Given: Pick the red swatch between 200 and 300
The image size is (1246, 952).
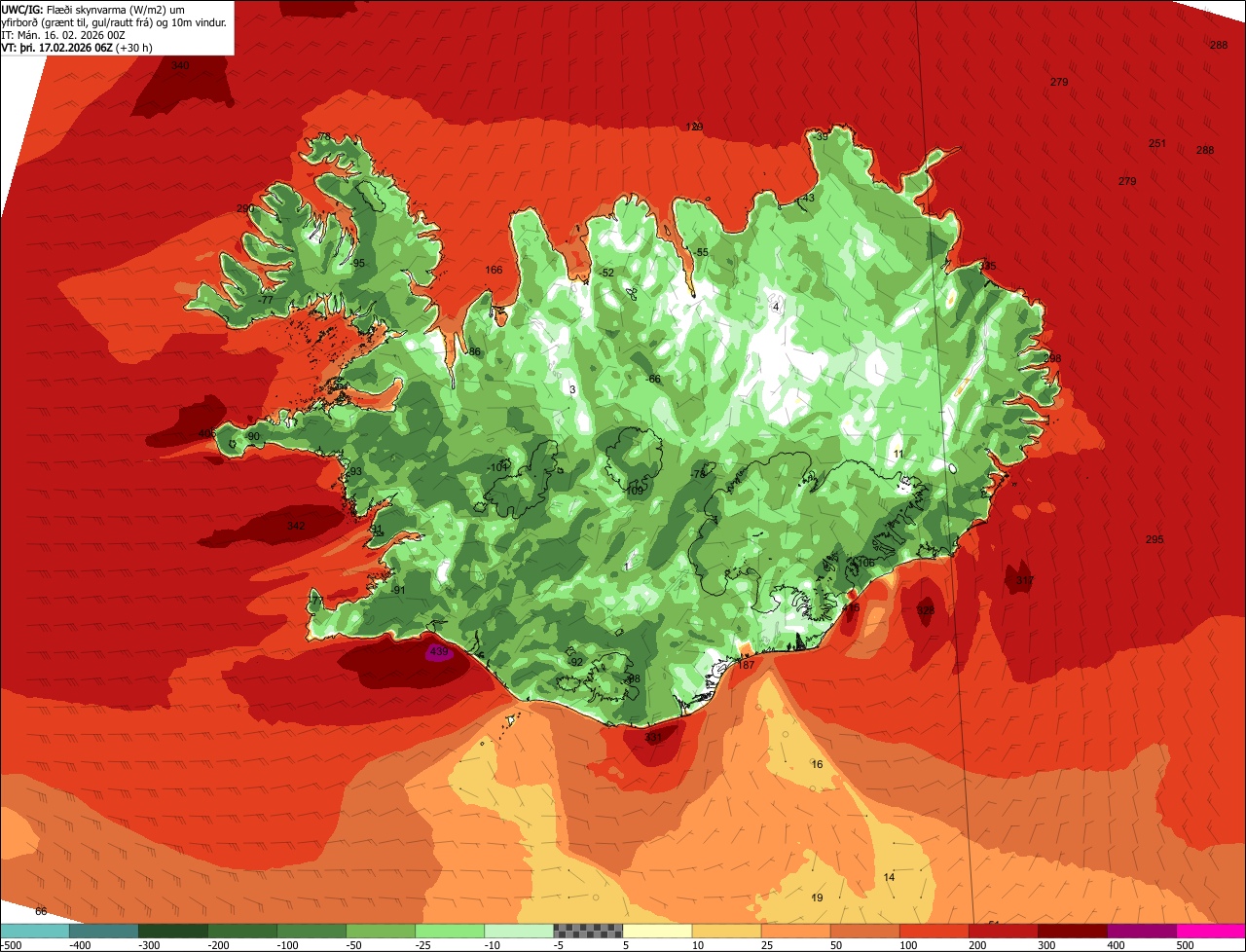Looking at the screenshot, I should [1003, 931].
